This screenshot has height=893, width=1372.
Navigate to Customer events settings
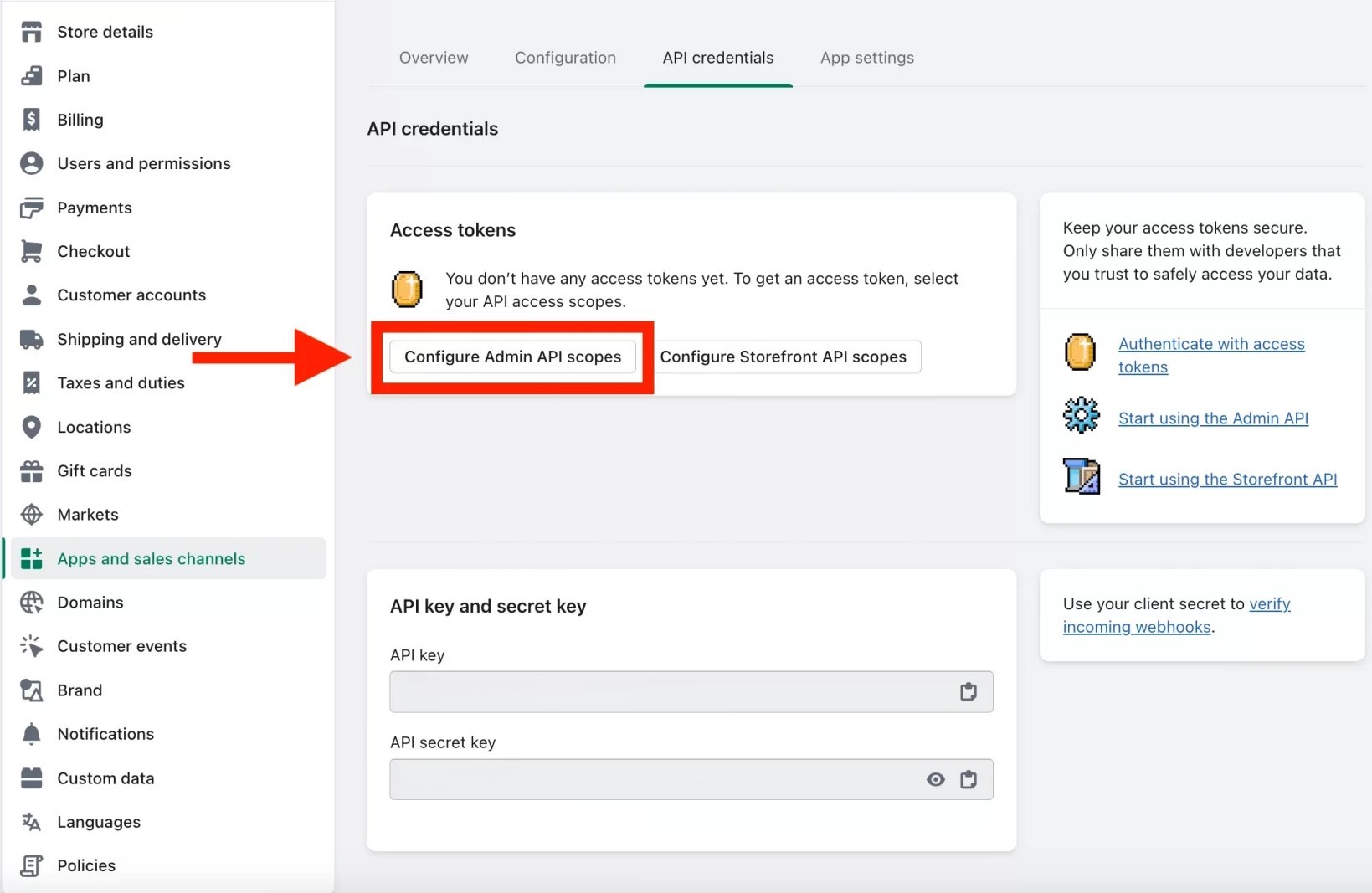click(x=122, y=646)
